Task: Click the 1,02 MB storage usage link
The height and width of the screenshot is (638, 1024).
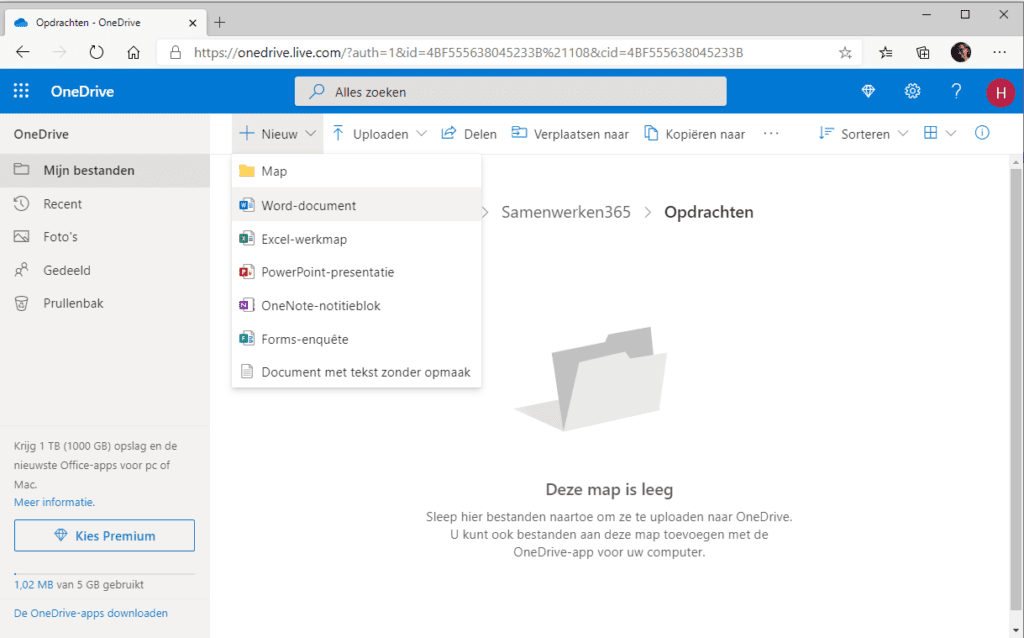Action: [x=33, y=584]
